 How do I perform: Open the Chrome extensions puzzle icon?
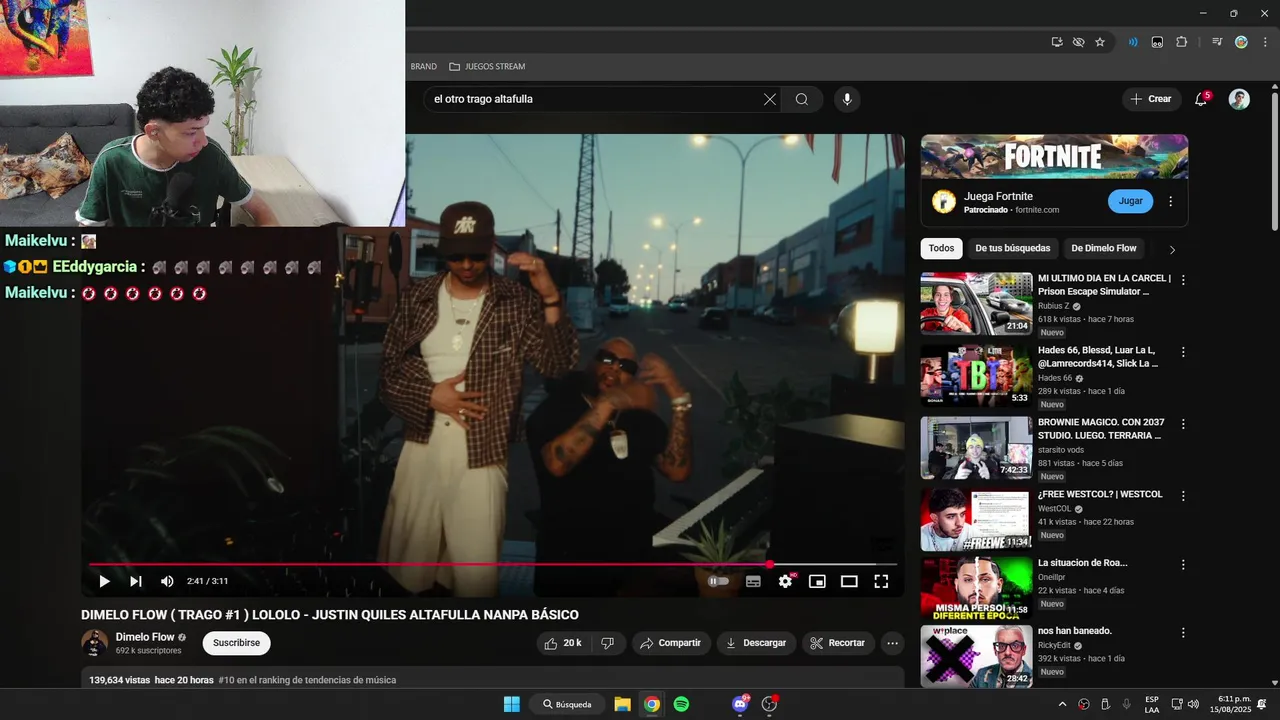click(x=1181, y=42)
